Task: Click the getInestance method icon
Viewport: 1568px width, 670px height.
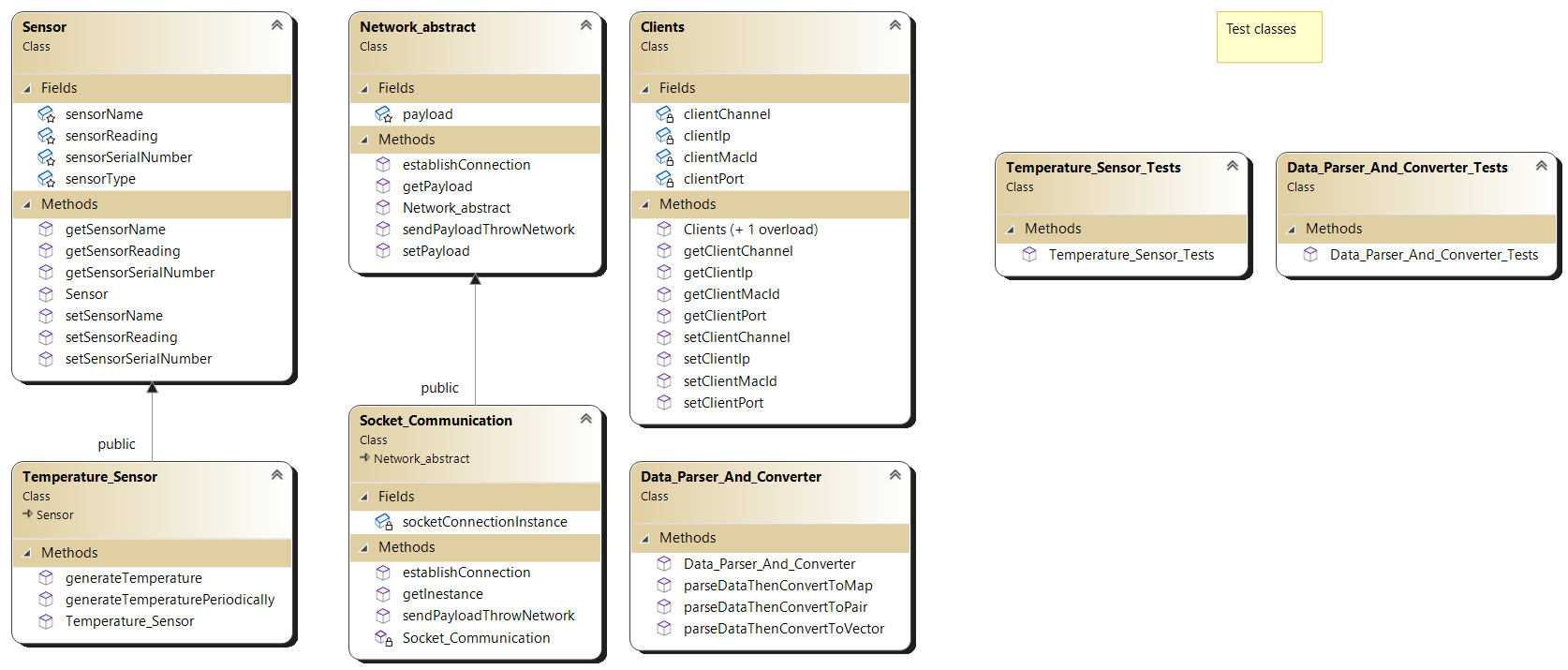Action: (383, 594)
